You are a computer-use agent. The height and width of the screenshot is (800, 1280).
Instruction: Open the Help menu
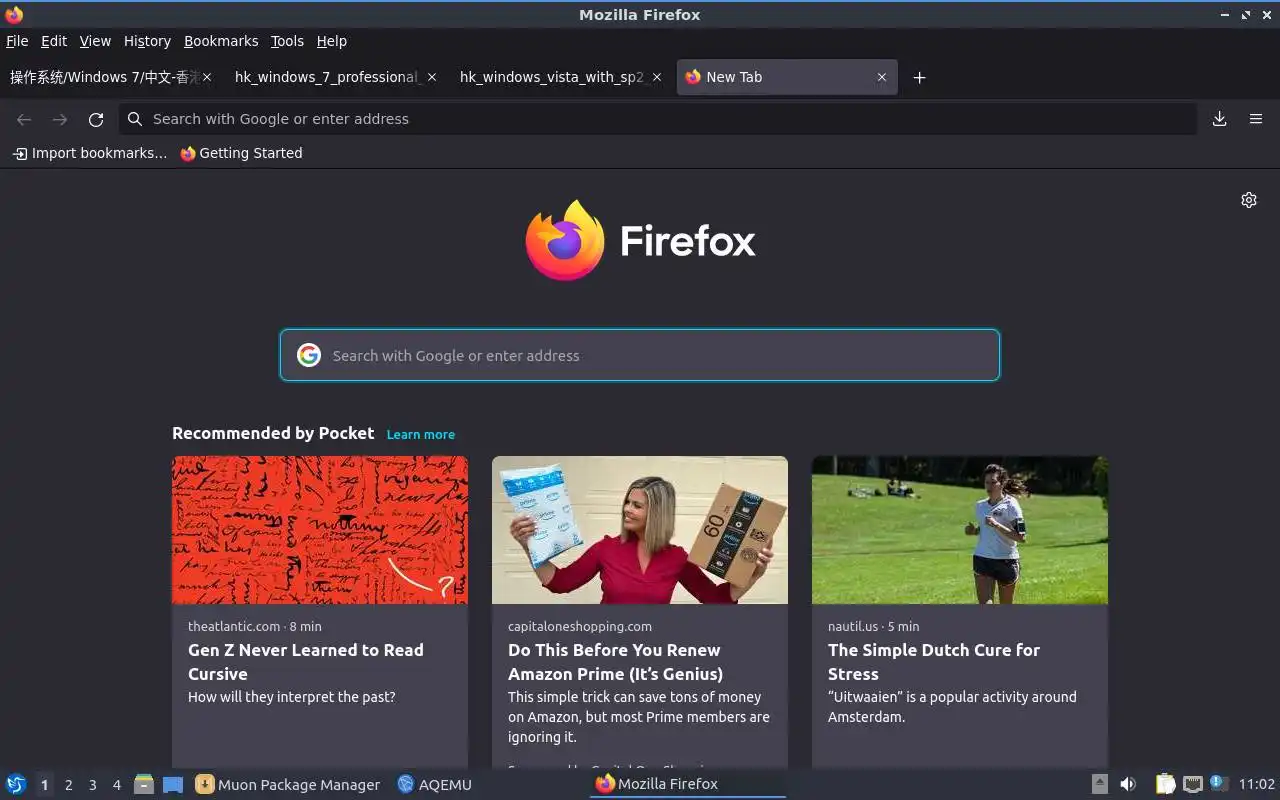click(332, 41)
